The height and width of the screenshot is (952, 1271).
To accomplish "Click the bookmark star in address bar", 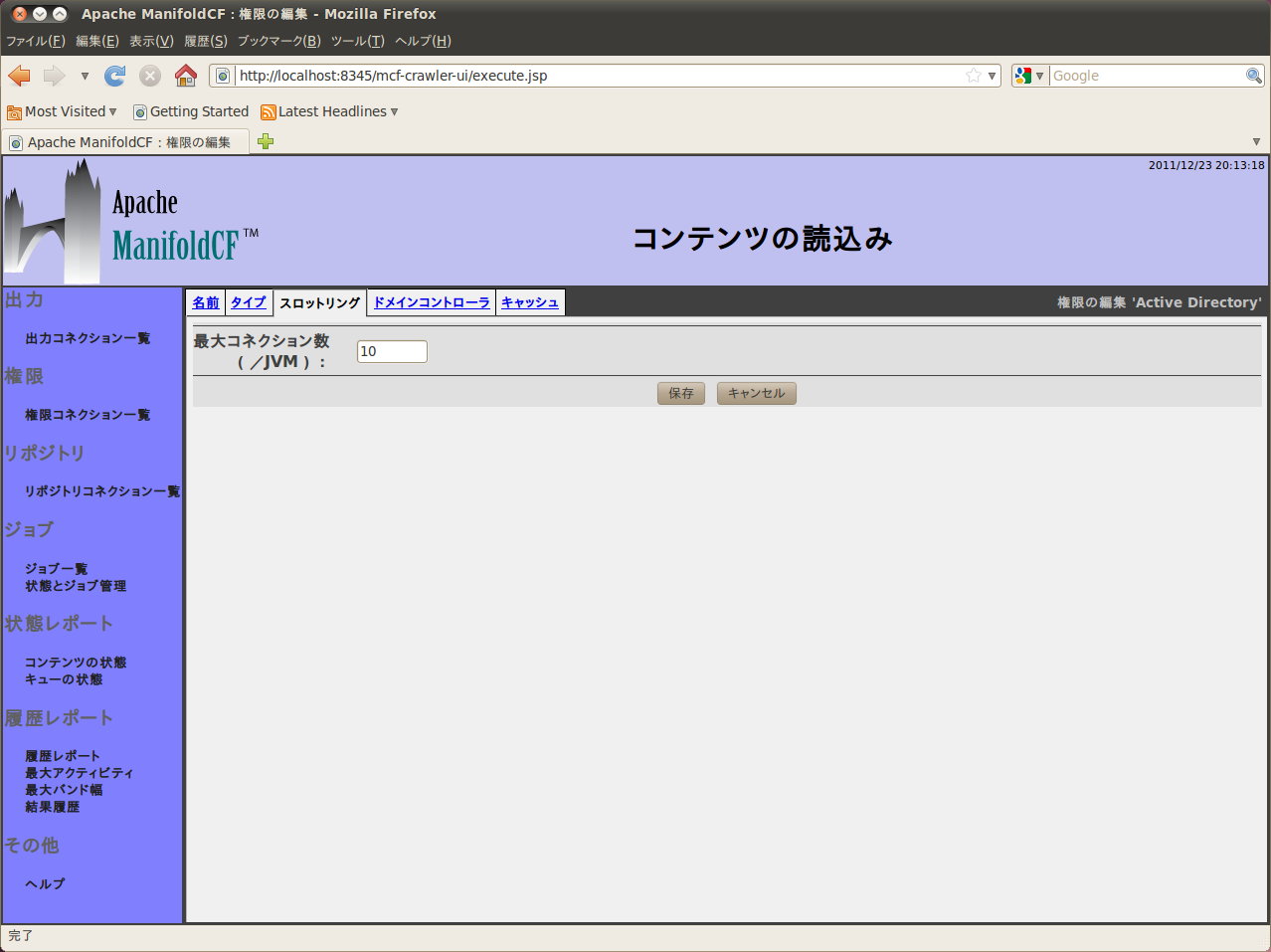I will pyautogui.click(x=973, y=76).
